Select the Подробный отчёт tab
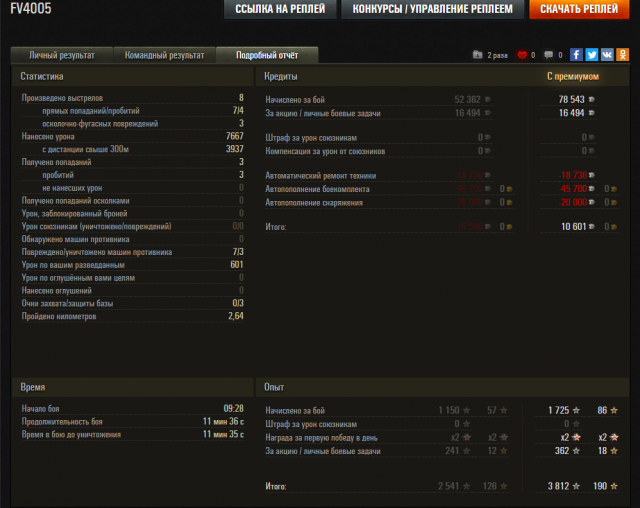This screenshot has width=640, height=508. click(268, 55)
